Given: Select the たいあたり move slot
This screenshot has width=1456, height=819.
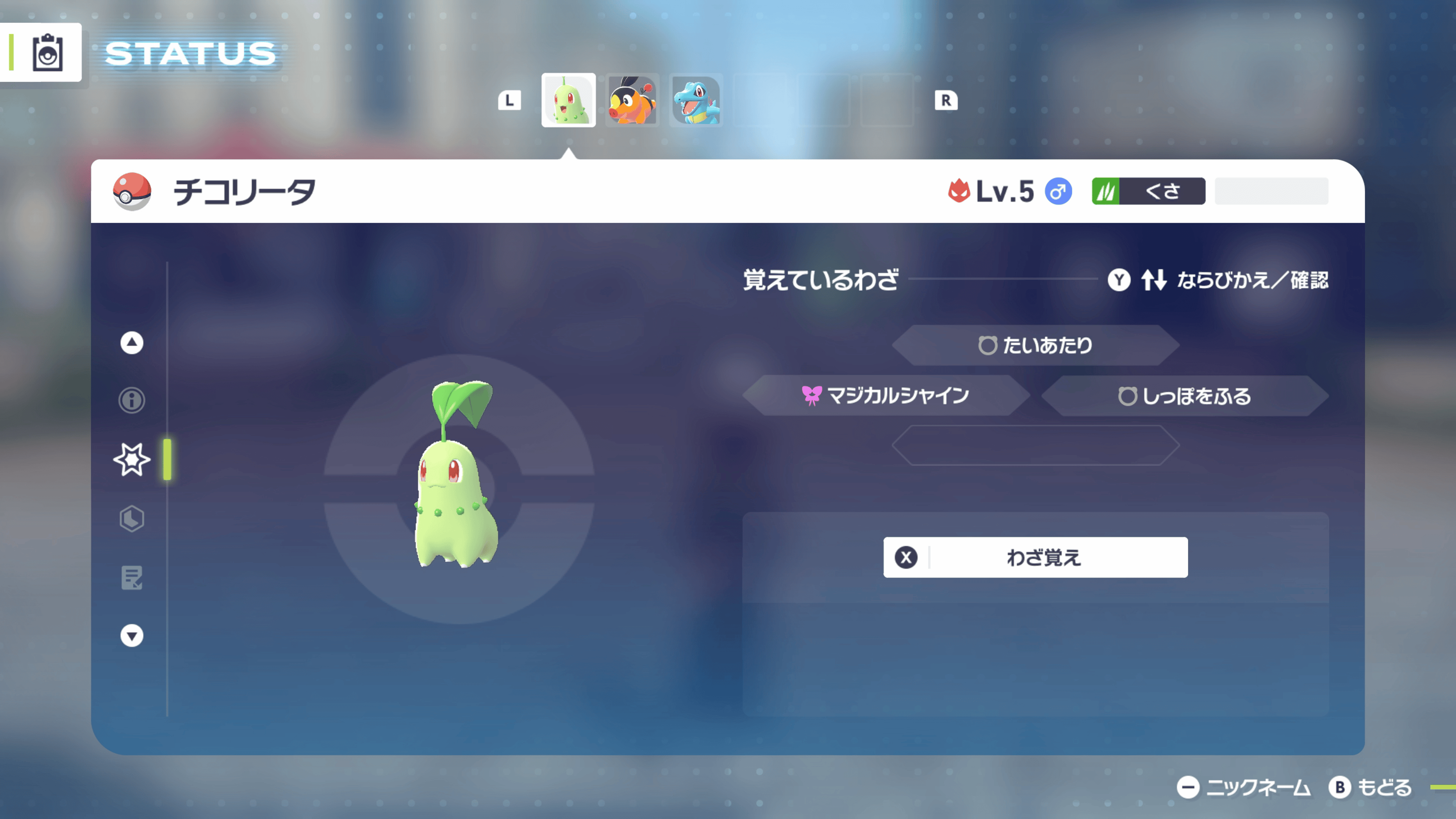Looking at the screenshot, I should [1036, 345].
